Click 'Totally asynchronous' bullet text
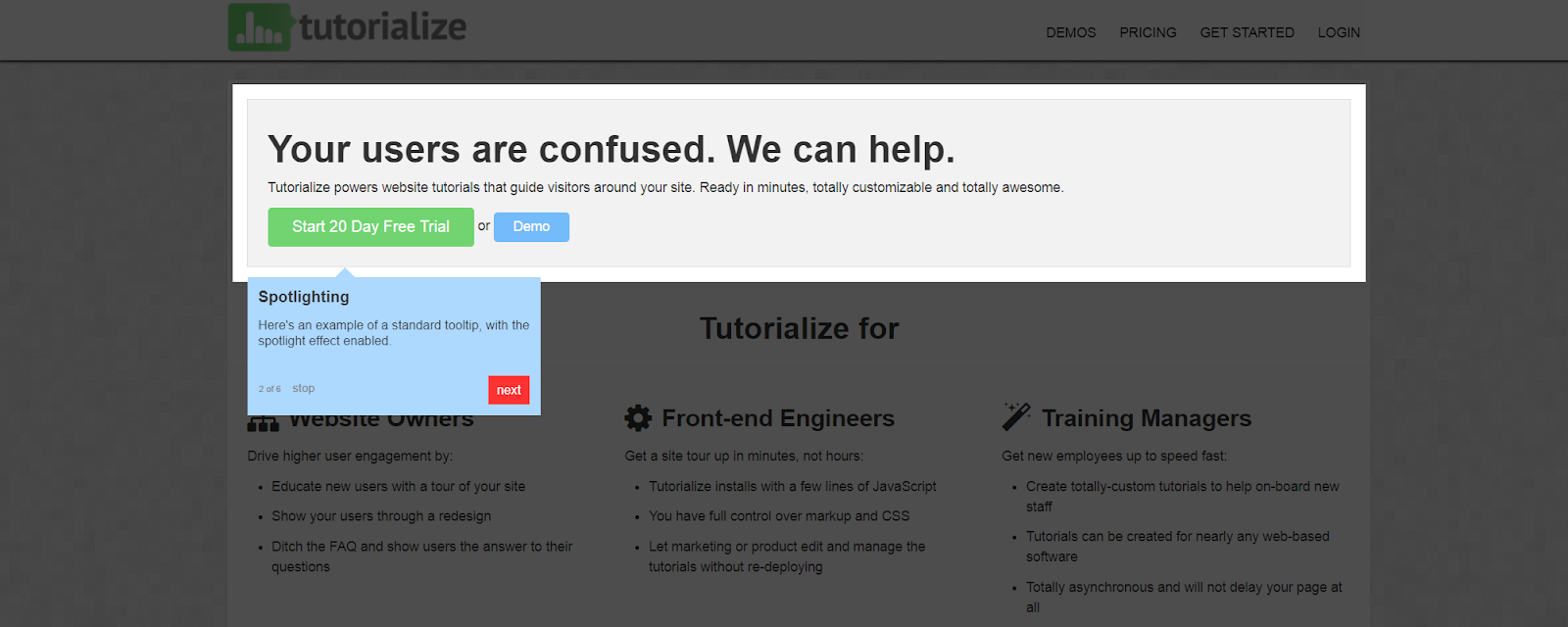 pos(1184,598)
